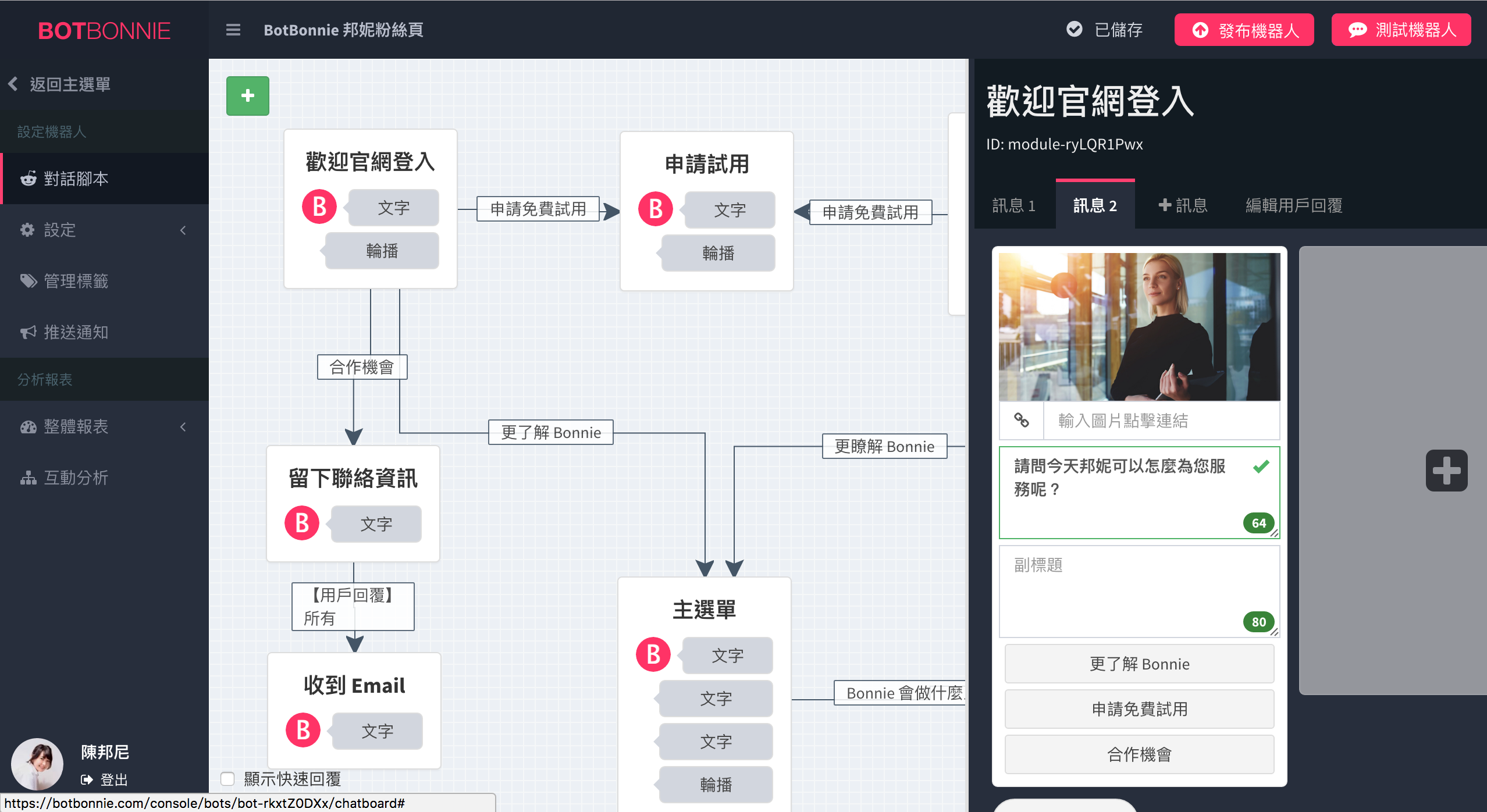
Task: Click 返回主選單 to go back
Action: [x=70, y=84]
